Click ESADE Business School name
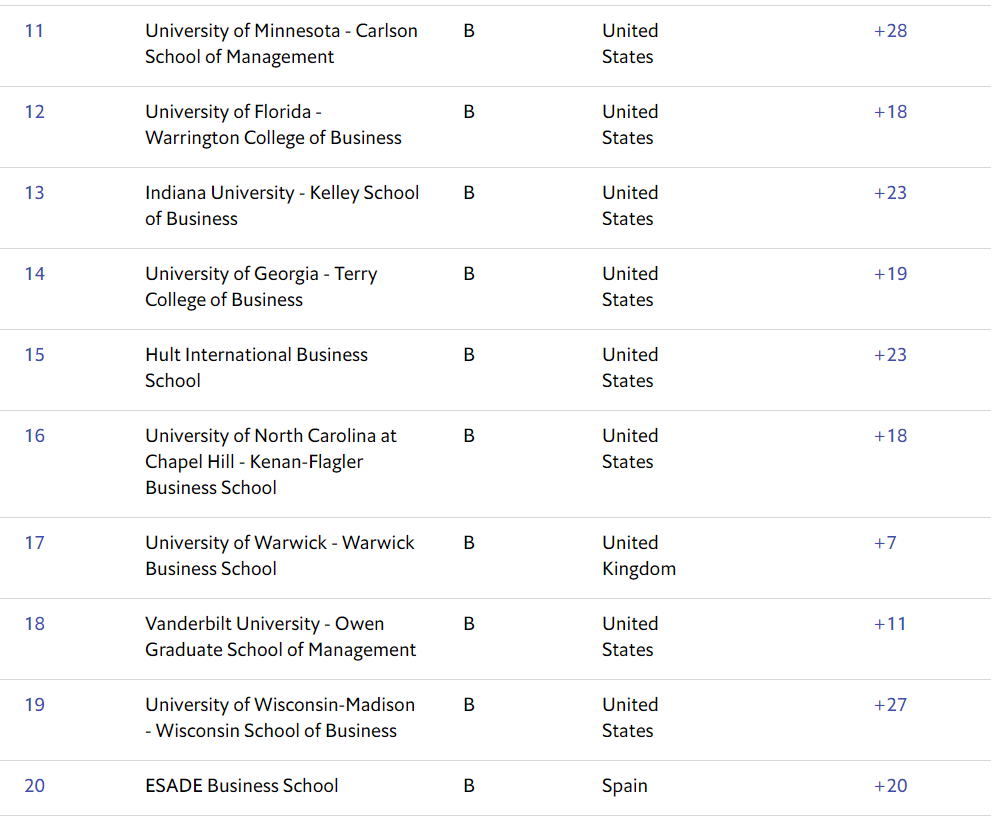 pyautogui.click(x=241, y=786)
